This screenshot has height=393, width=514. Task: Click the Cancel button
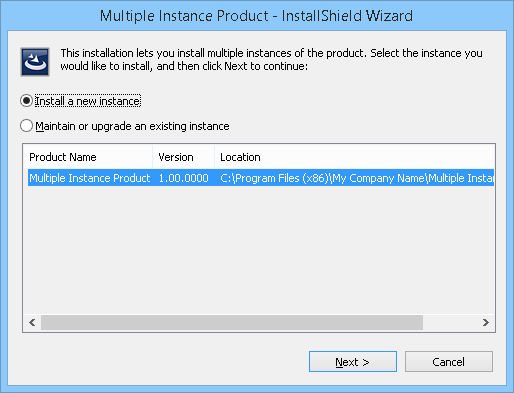click(x=449, y=362)
